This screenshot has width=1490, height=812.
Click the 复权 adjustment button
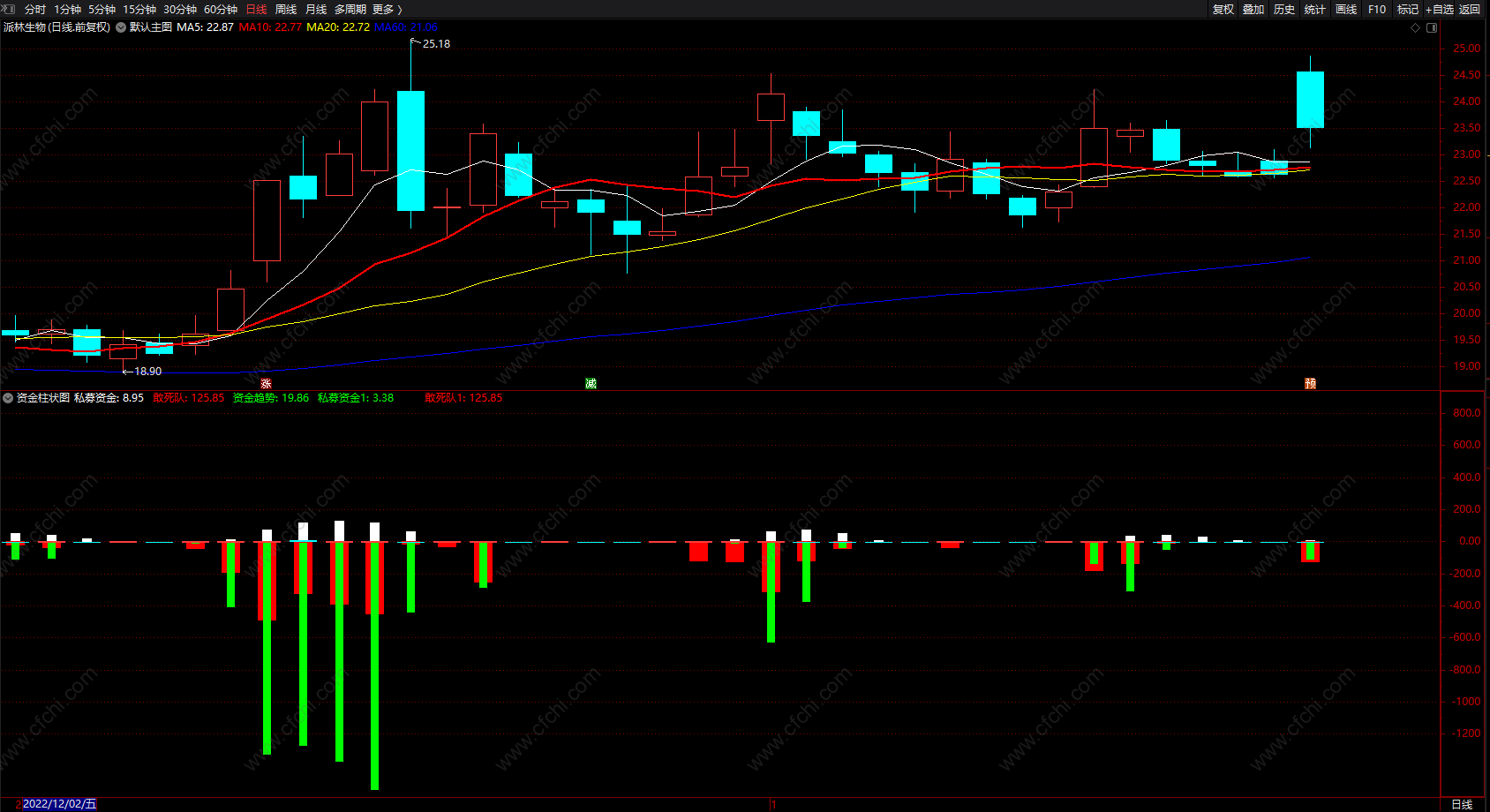coord(1223,10)
